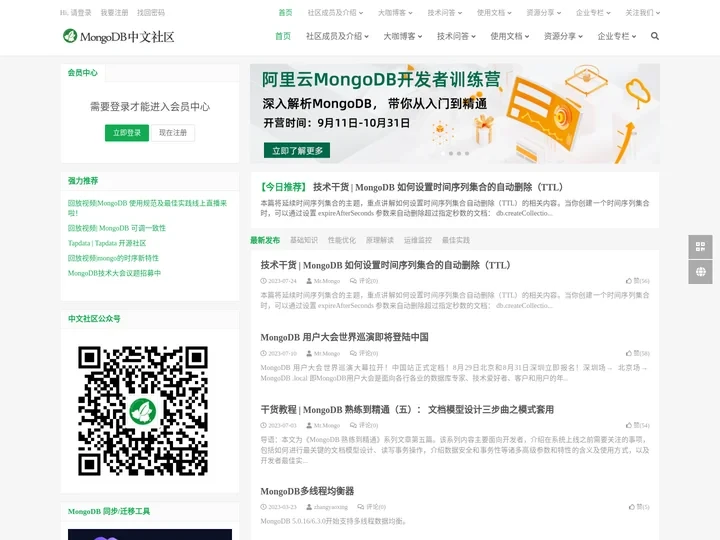Expand 技术问答 dropdown in the main header
Viewport: 720px width, 540px height.
tap(456, 36)
